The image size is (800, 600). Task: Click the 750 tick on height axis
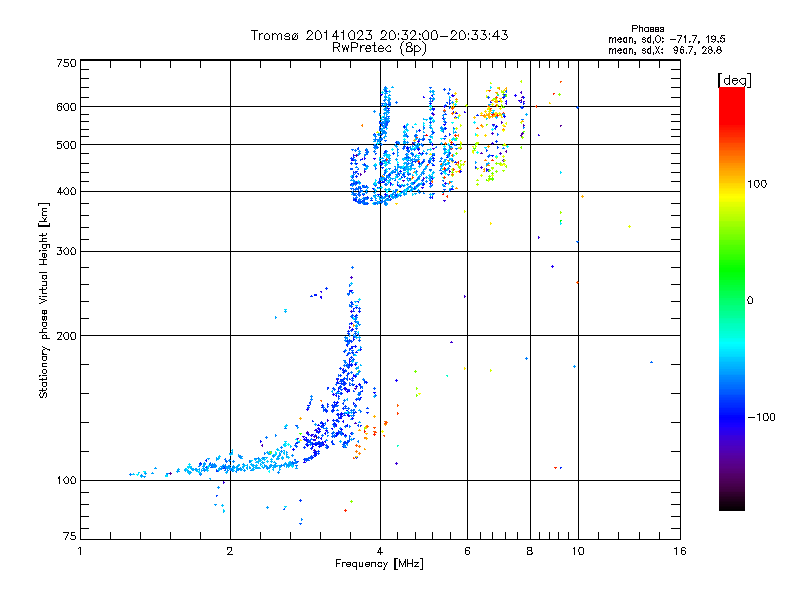[x=66, y=62]
